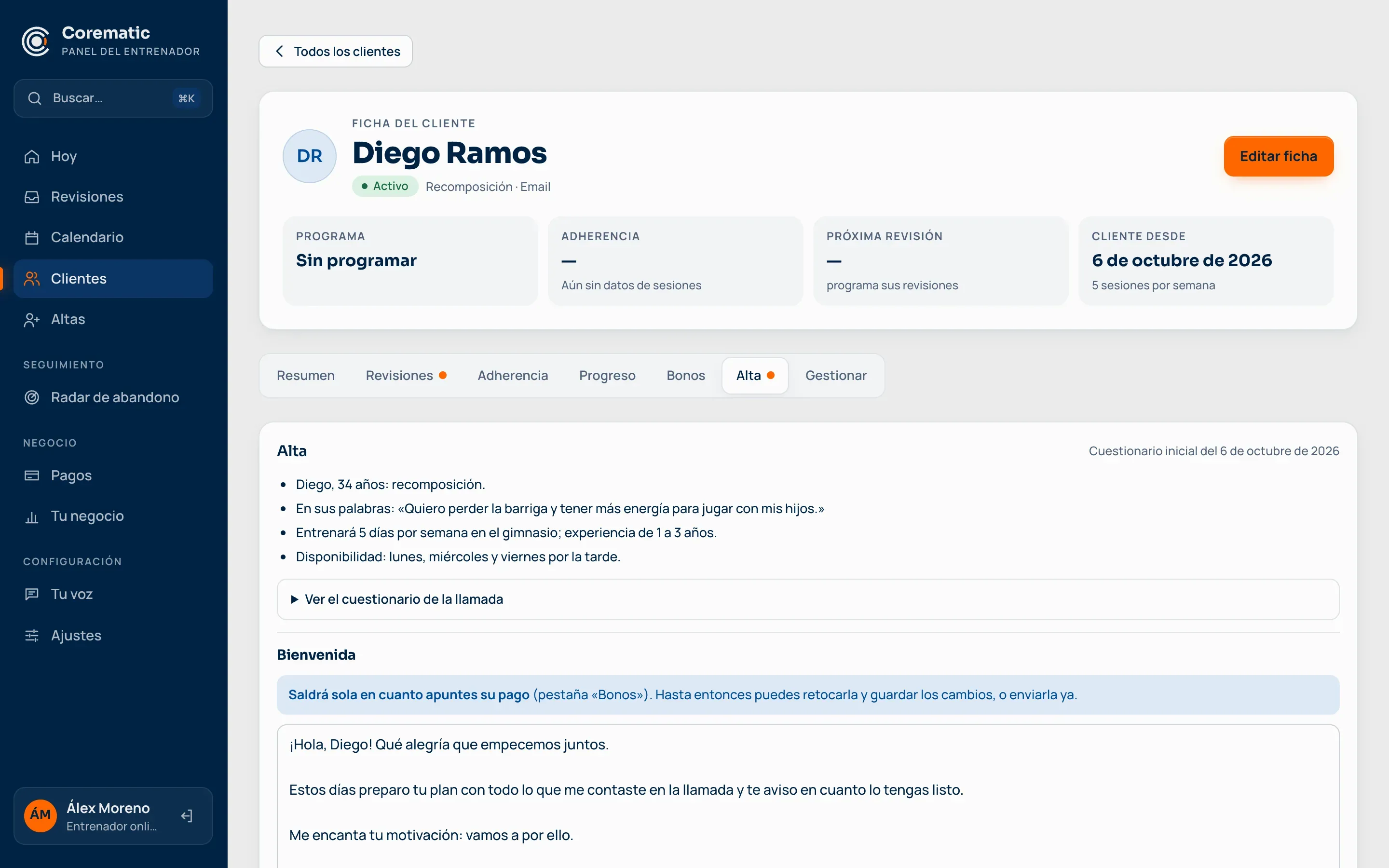Click the Corematic logo icon
Image resolution: width=1389 pixels, height=868 pixels.
(x=36, y=41)
